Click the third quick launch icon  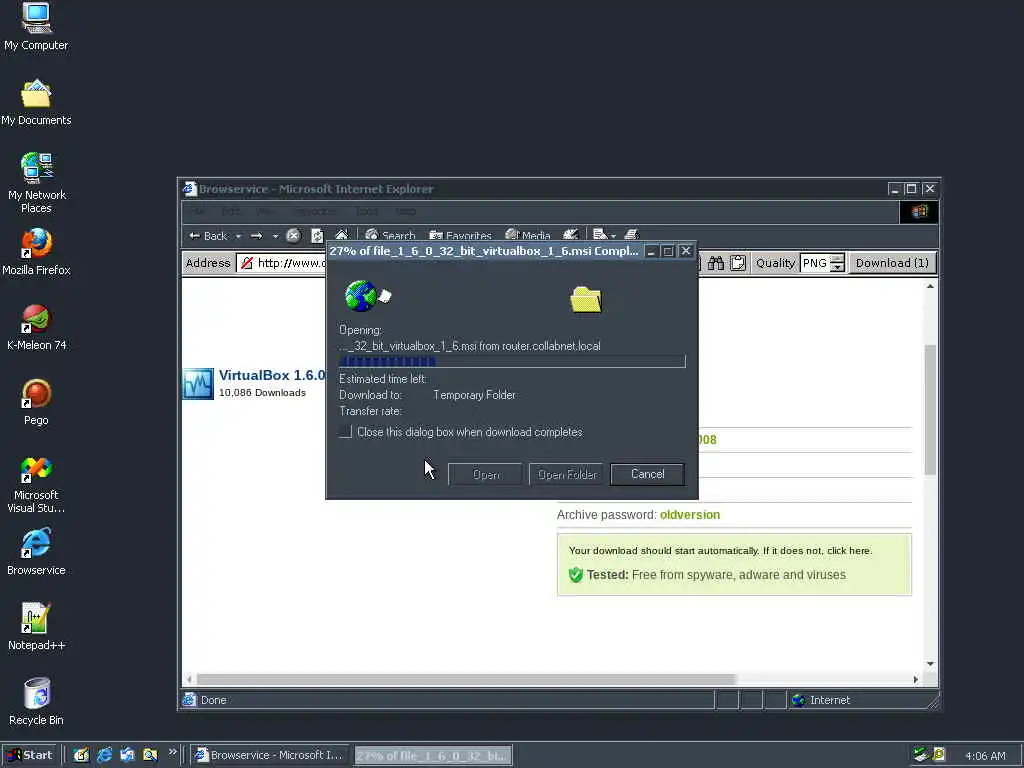click(127, 755)
